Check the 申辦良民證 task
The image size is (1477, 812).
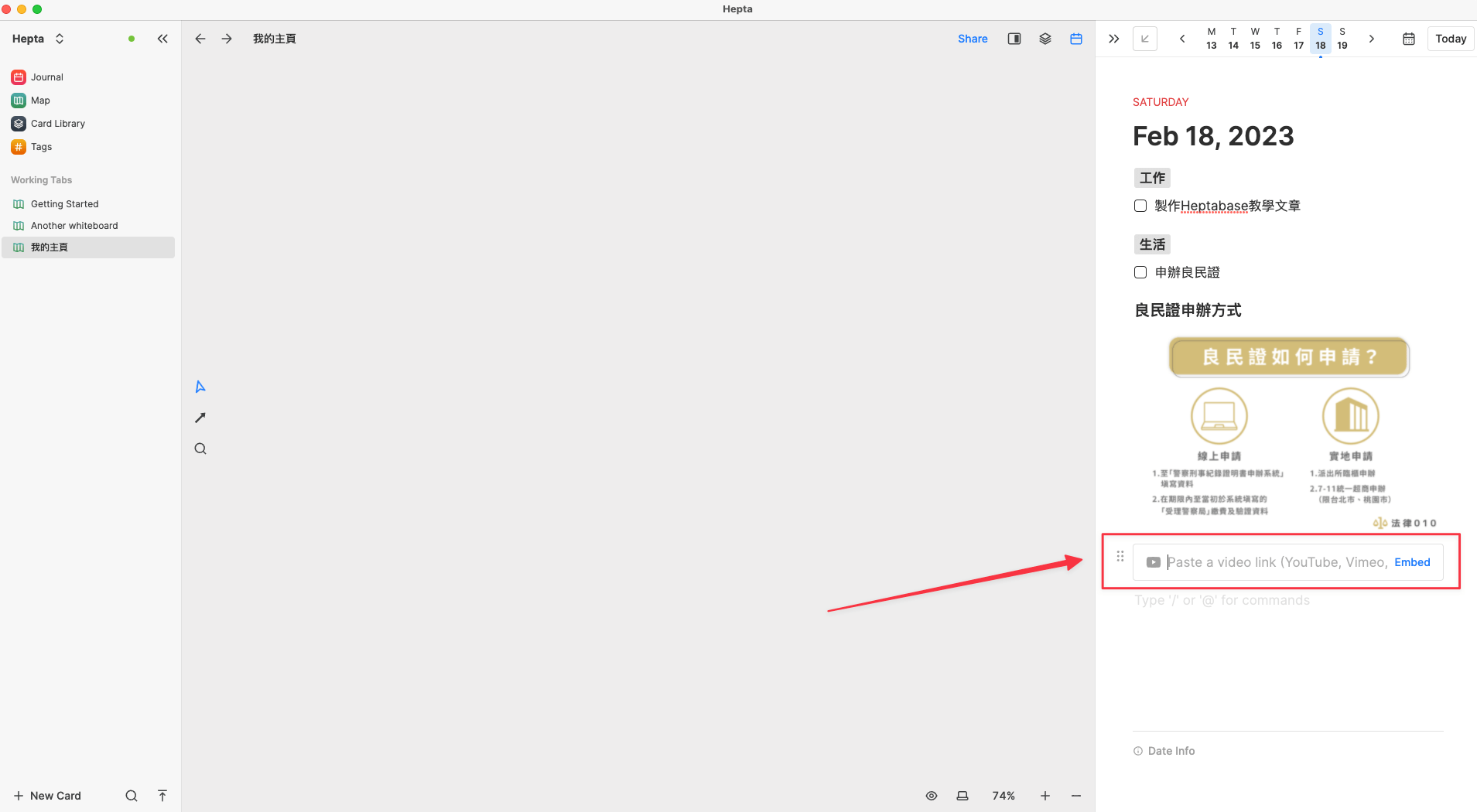tap(1140, 272)
